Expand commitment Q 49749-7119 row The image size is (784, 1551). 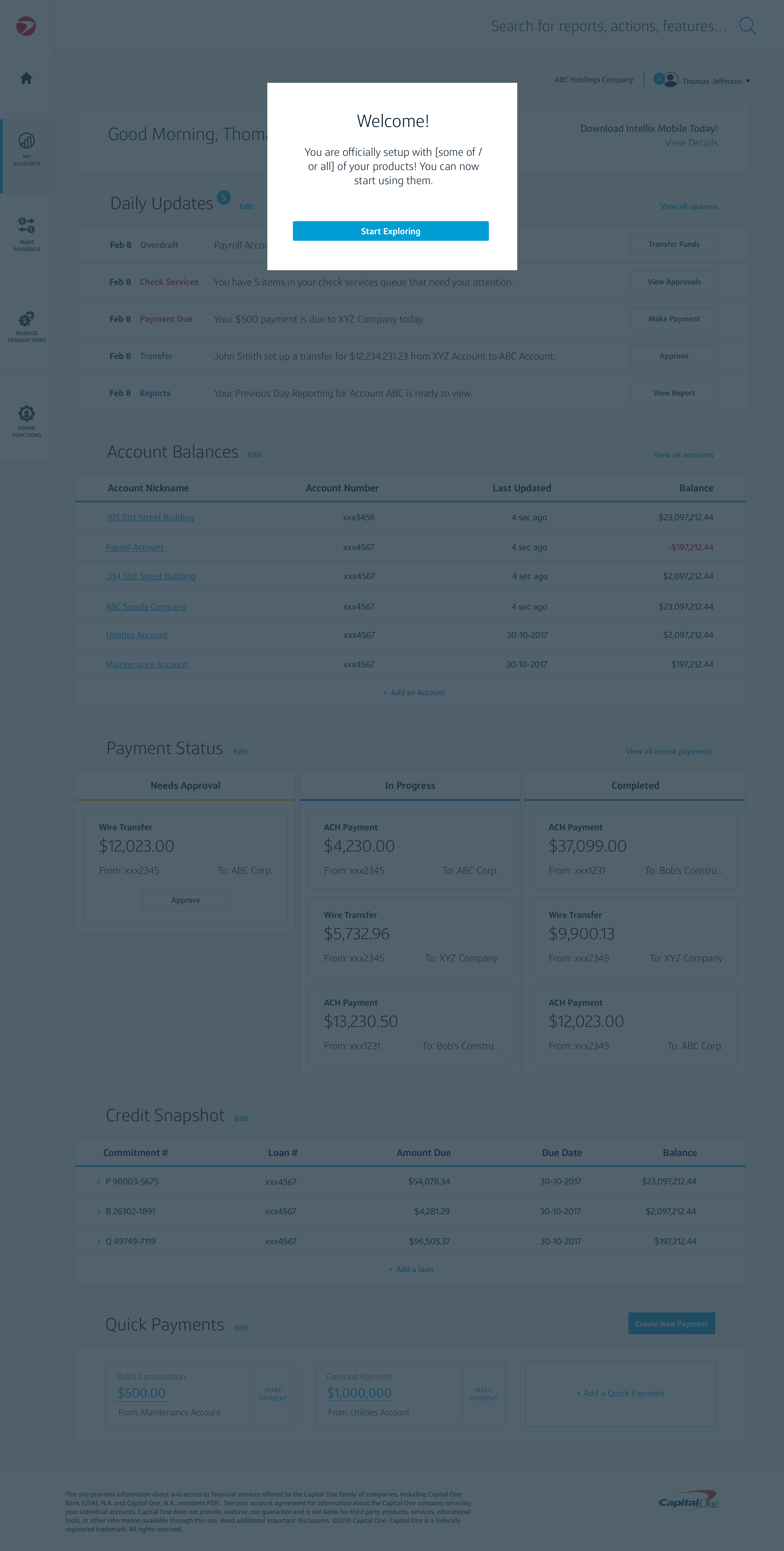tap(99, 1241)
